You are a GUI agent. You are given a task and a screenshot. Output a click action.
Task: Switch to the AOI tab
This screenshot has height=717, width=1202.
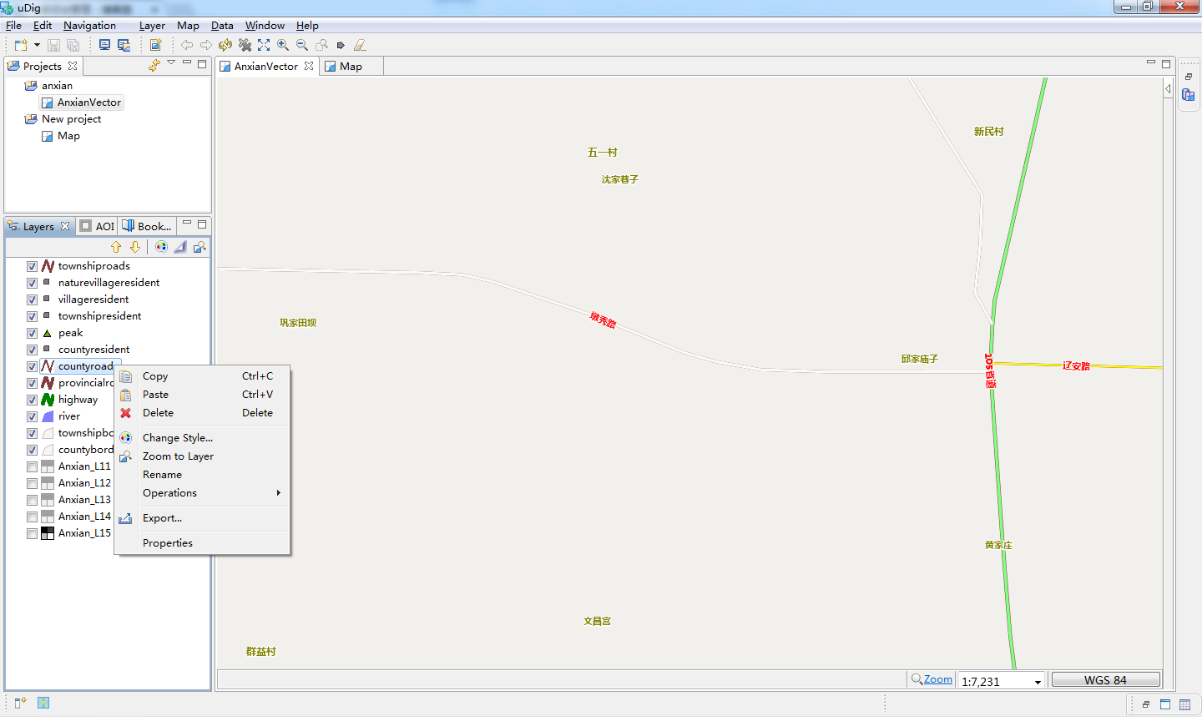[x=98, y=226]
